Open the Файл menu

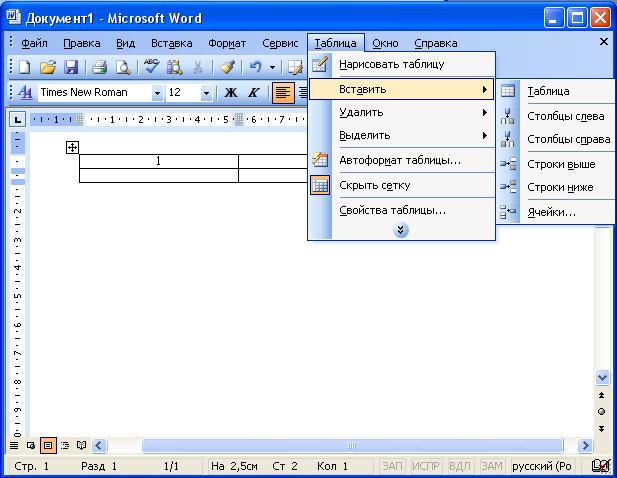(34, 43)
